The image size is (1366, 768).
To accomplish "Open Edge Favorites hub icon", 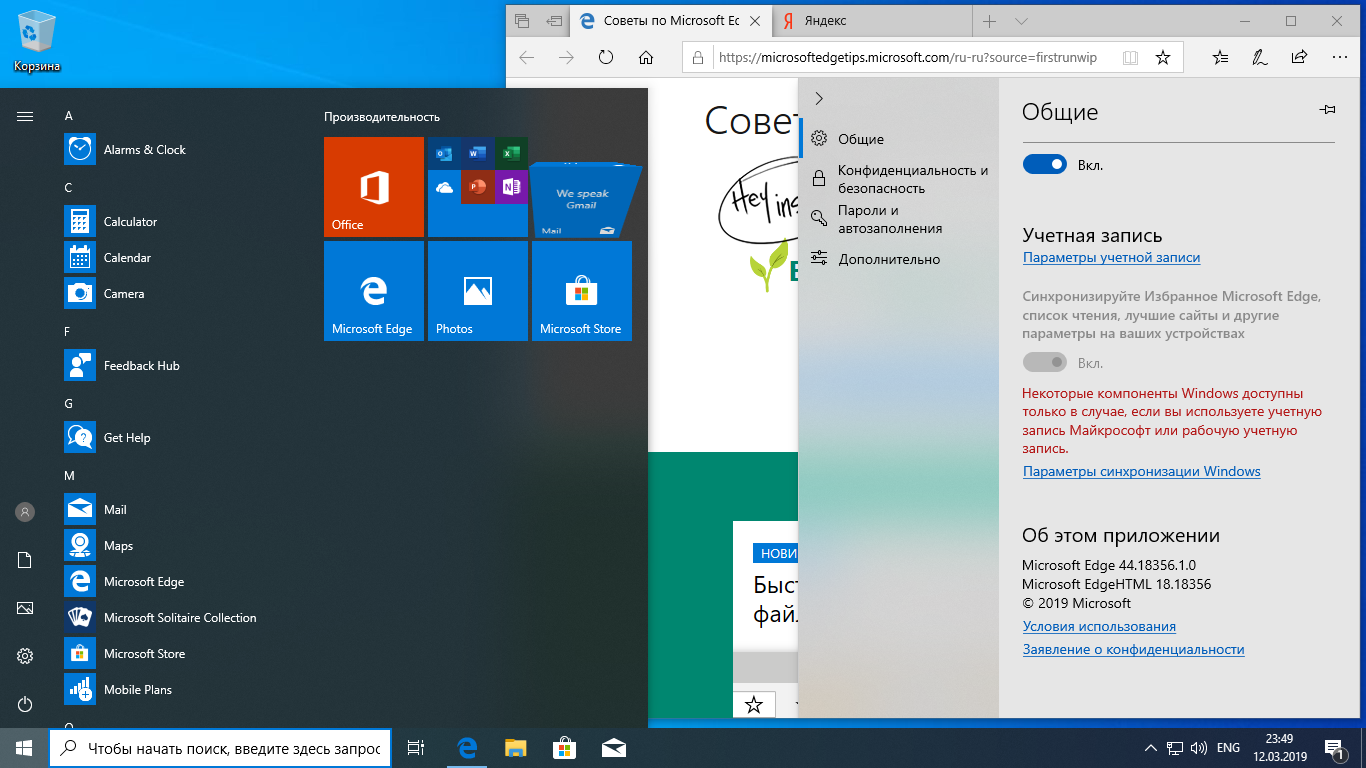I will coord(1220,57).
